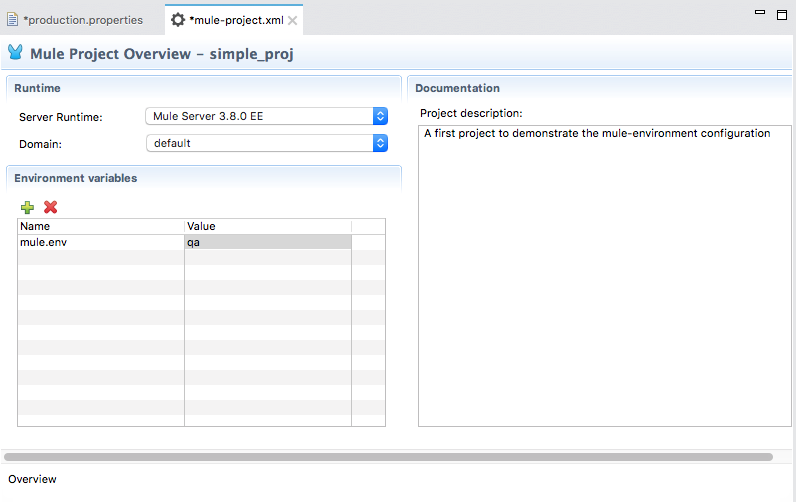Open the Server Runtime dropdown
The width and height of the screenshot is (796, 502).
267,116
